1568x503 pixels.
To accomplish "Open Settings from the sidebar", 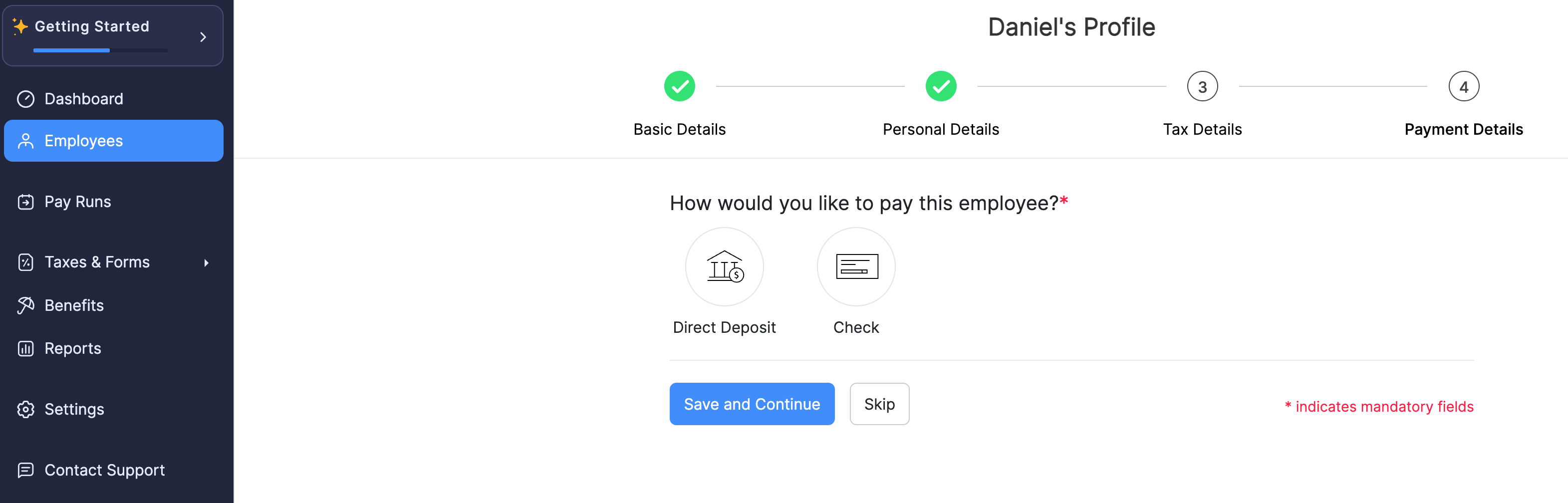I will point(74,409).
